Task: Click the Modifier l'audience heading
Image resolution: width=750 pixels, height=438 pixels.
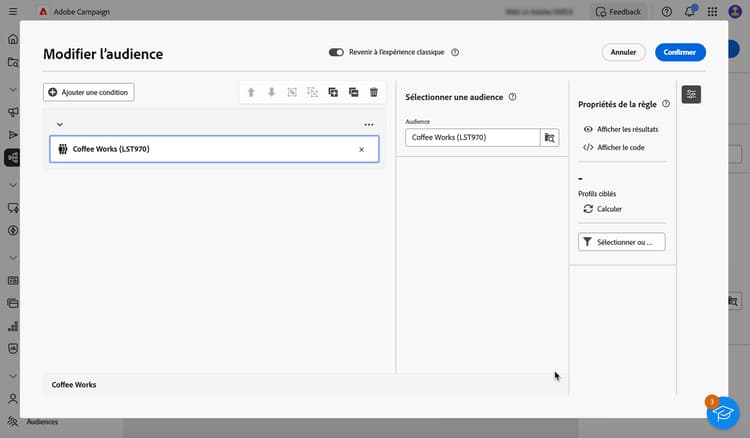Action: (103, 54)
